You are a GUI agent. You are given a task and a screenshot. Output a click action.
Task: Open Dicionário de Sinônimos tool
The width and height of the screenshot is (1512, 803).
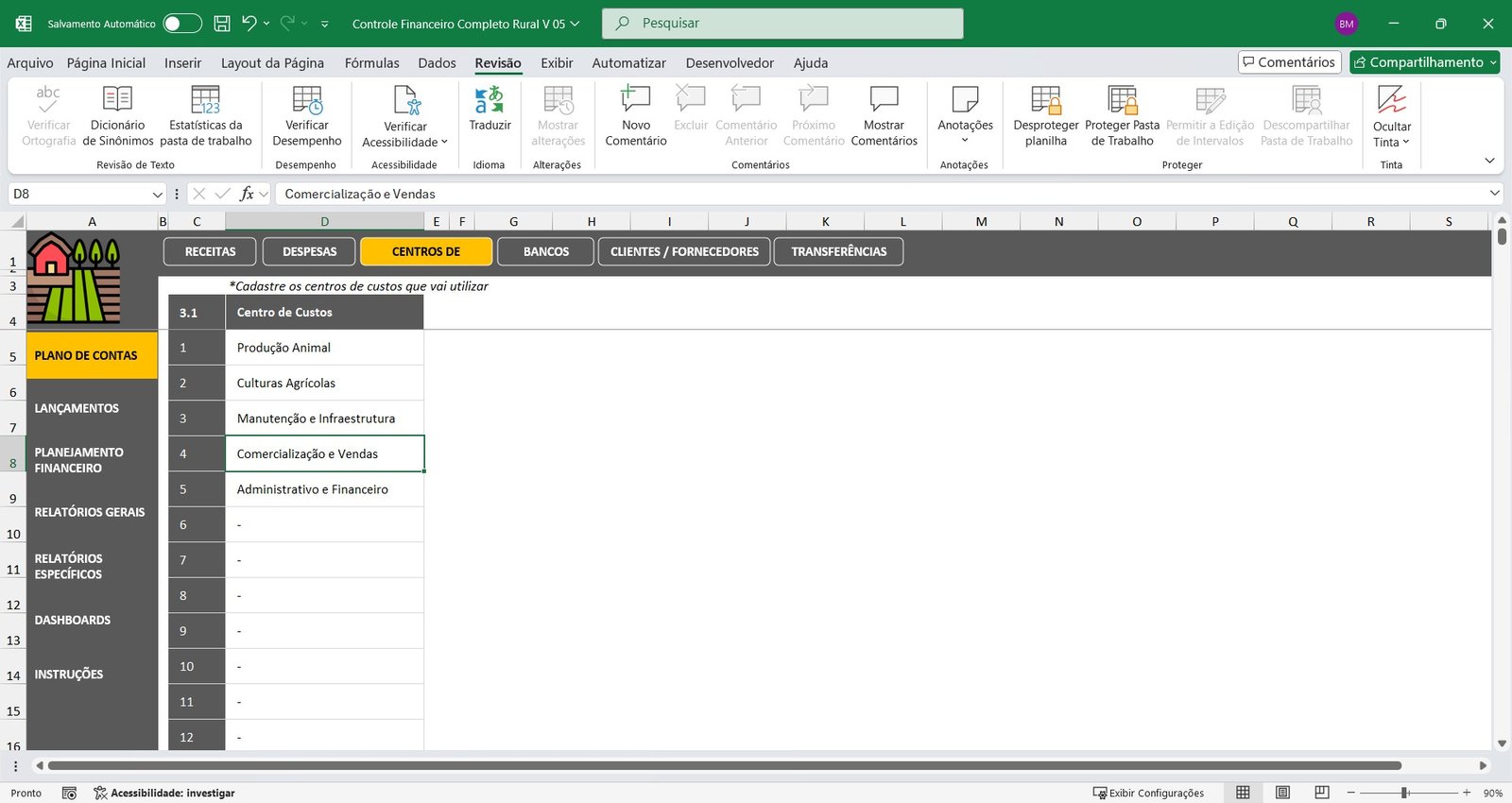tap(117, 102)
